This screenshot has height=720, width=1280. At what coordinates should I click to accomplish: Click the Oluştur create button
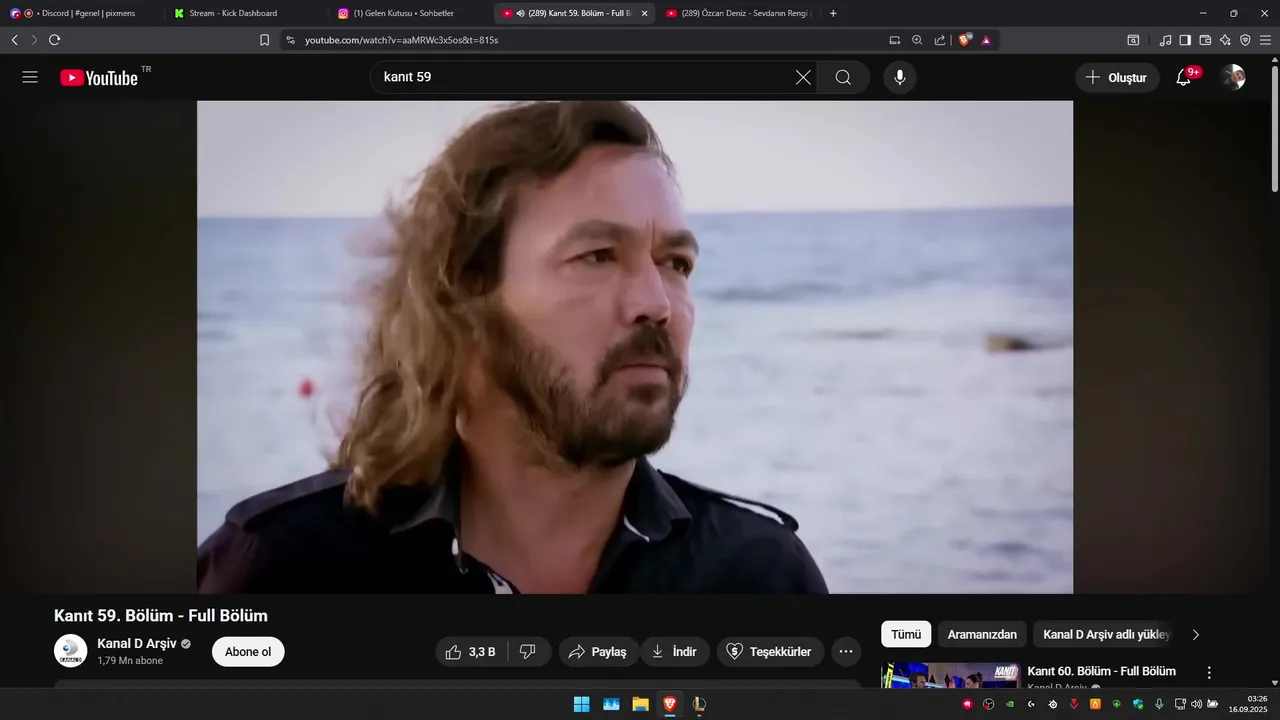coord(1117,77)
